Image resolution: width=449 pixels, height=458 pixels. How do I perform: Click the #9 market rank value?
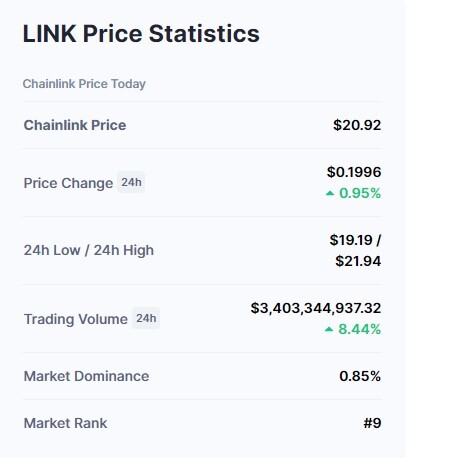(x=372, y=423)
